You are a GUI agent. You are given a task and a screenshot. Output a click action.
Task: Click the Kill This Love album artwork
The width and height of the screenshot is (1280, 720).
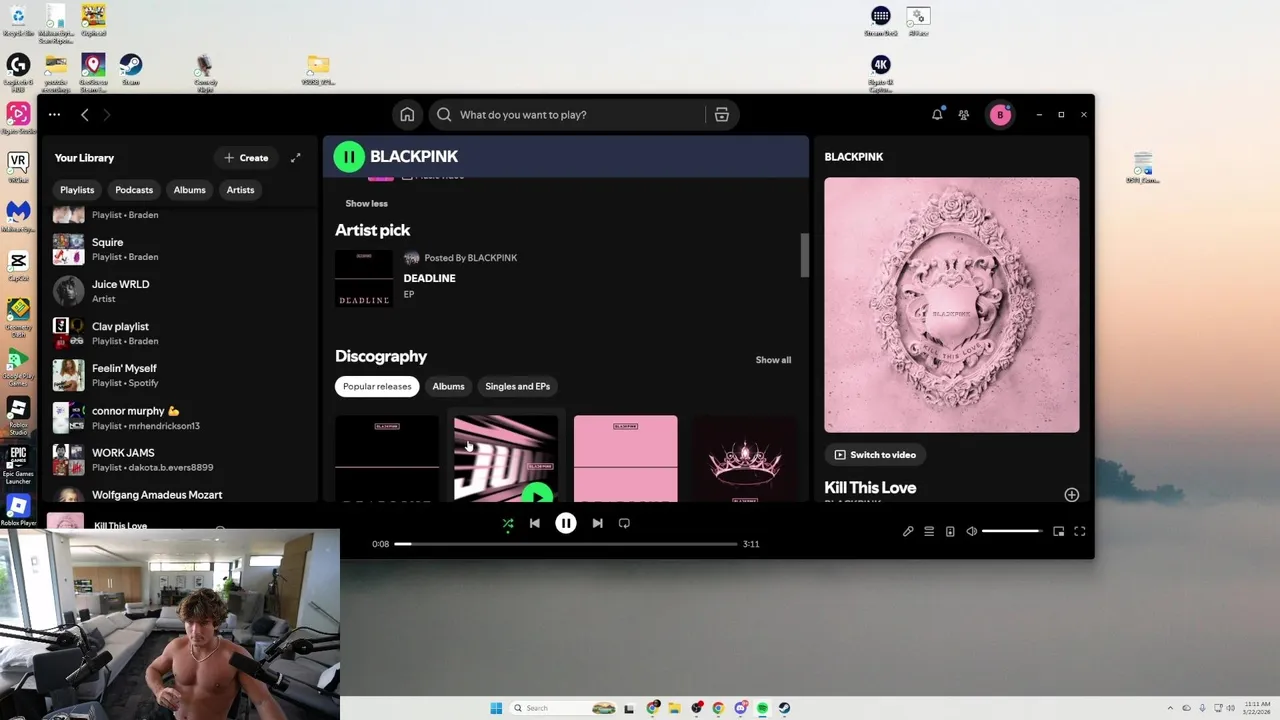click(952, 305)
